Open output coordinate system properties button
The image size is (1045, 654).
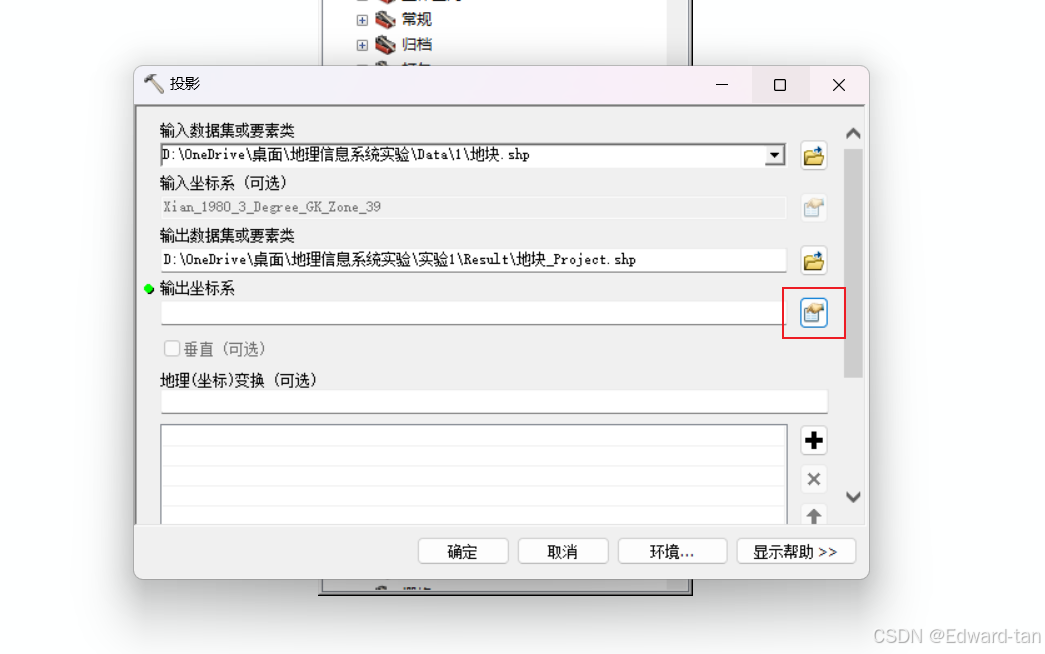tap(813, 313)
